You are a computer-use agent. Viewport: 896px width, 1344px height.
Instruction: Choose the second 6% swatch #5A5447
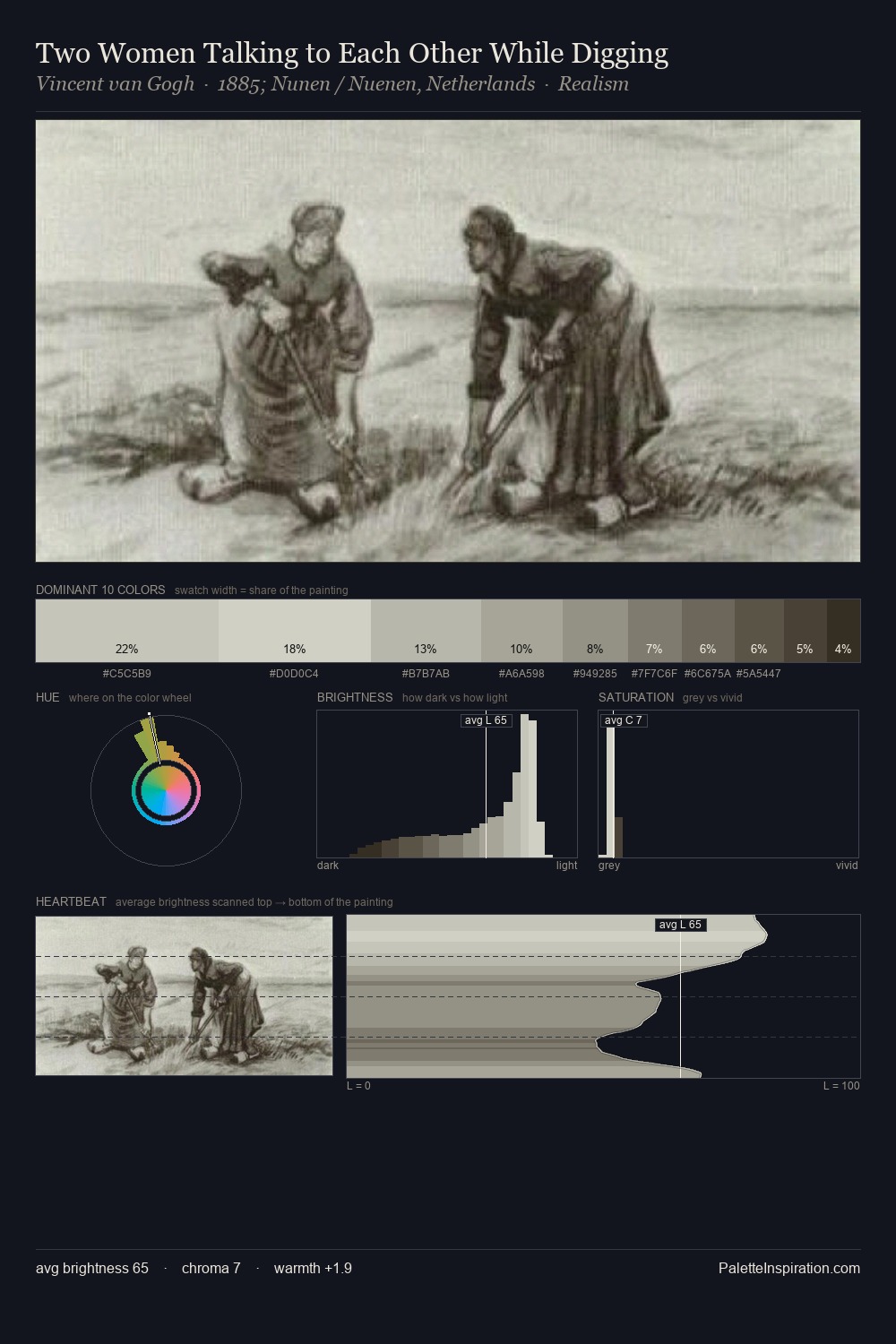click(759, 631)
